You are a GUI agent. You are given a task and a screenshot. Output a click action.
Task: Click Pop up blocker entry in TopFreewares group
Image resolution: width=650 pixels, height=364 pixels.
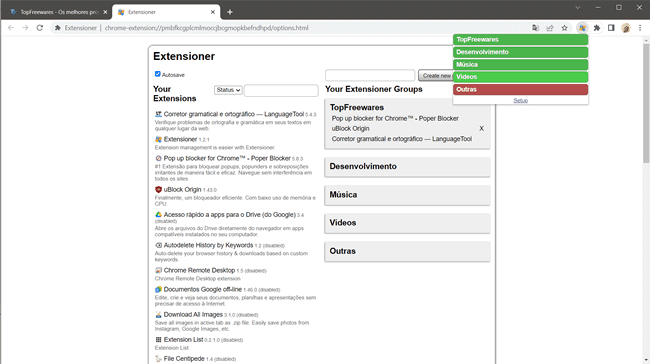tap(395, 119)
